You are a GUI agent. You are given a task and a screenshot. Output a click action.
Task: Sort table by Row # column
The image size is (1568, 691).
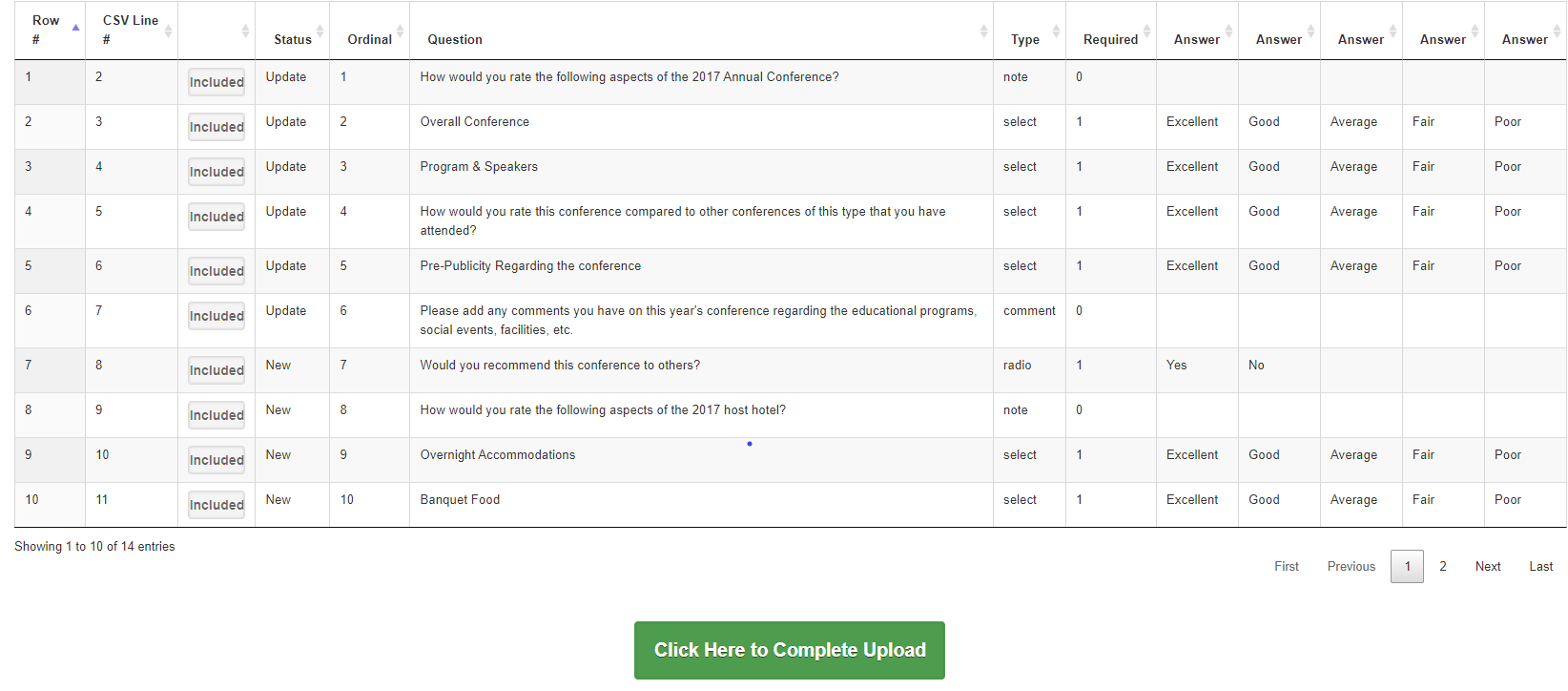click(46, 30)
